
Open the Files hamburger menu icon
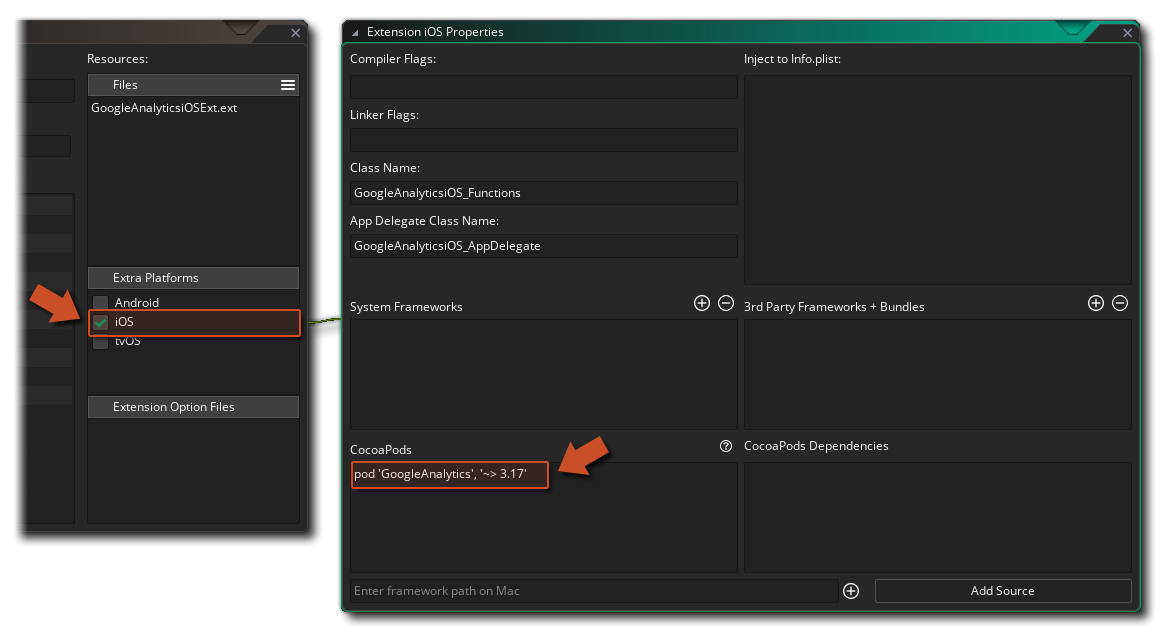click(x=288, y=85)
